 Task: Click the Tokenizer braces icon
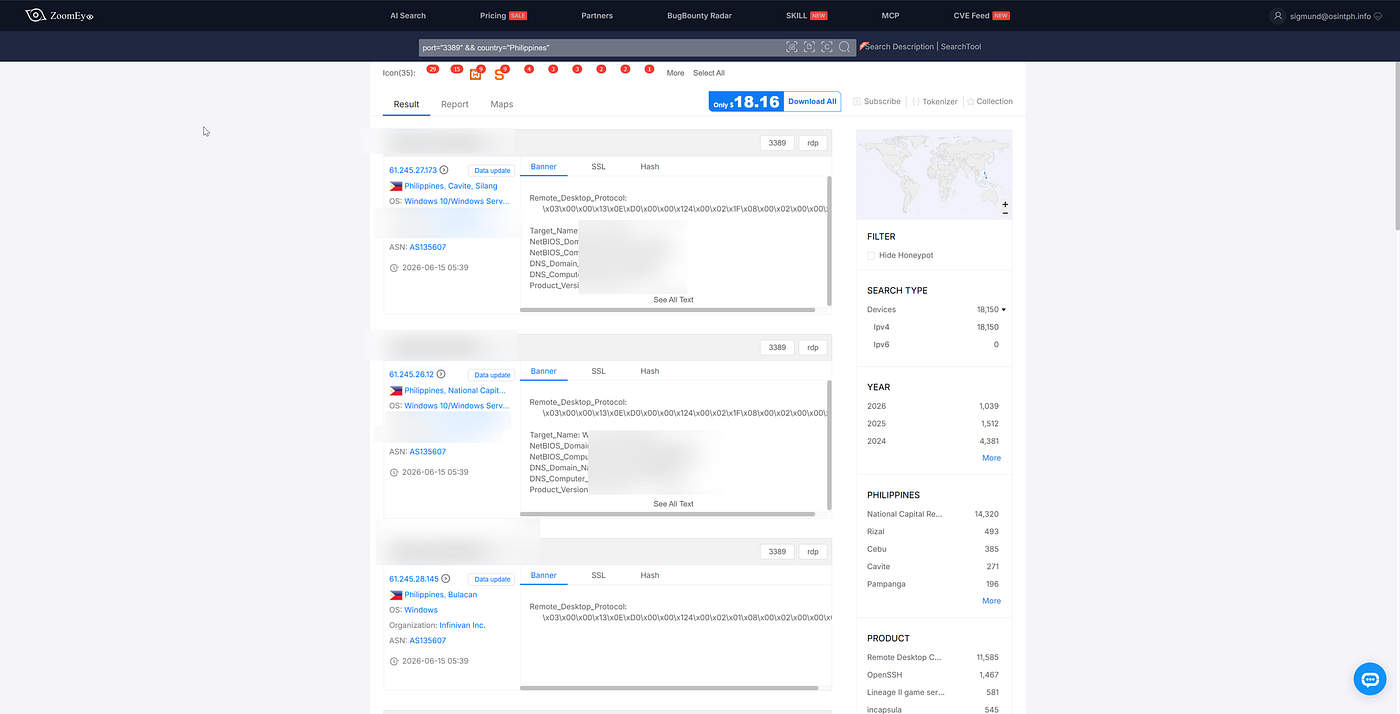point(916,102)
